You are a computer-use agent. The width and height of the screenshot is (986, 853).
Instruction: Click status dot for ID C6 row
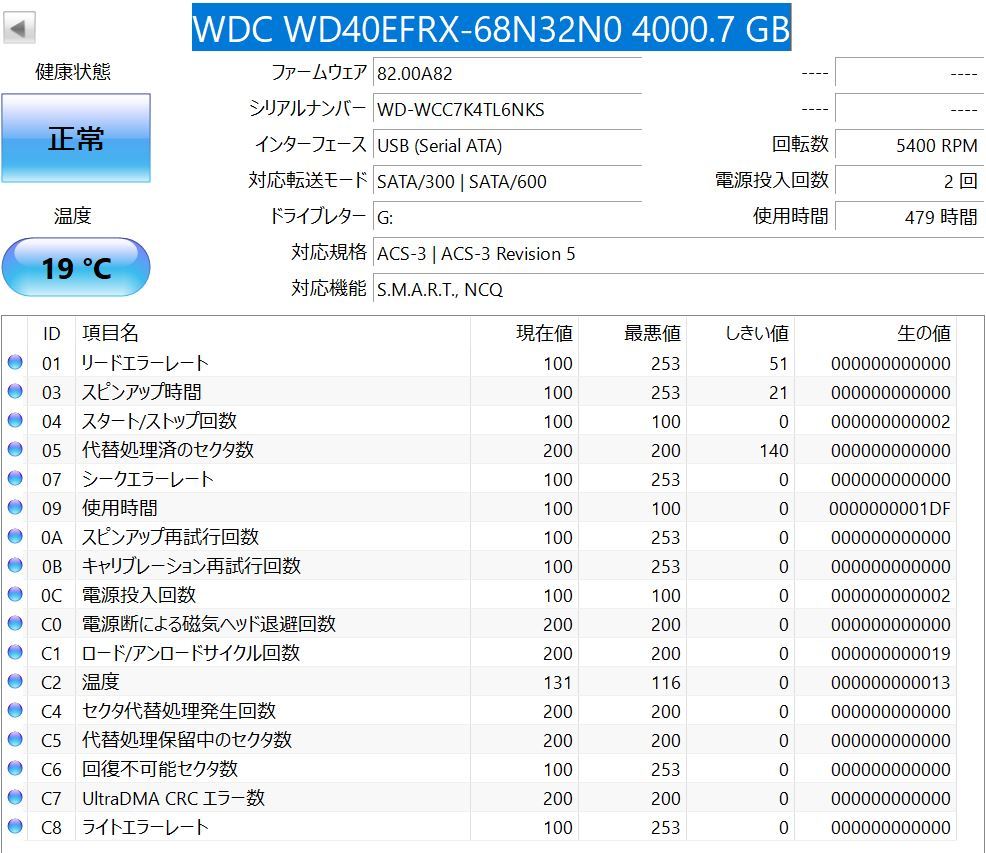[15, 768]
